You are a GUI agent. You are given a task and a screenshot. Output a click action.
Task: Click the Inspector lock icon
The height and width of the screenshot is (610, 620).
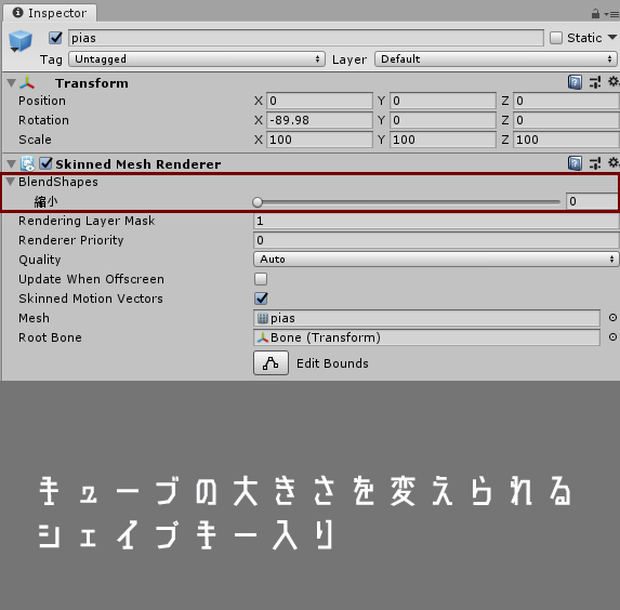595,14
